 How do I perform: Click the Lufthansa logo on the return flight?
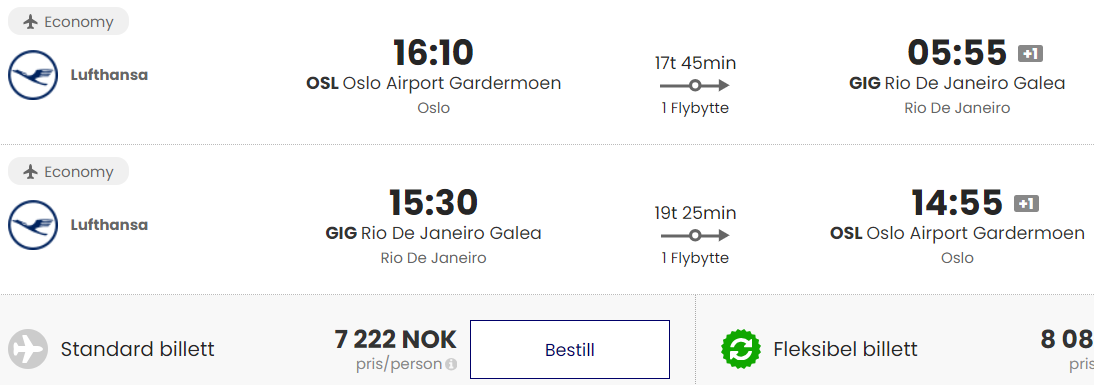[x=33, y=225]
